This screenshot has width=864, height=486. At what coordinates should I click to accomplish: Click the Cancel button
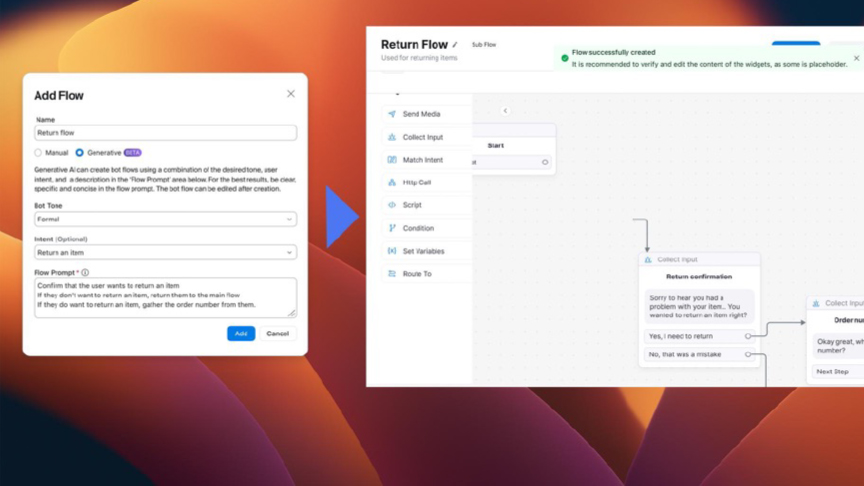tap(278, 333)
